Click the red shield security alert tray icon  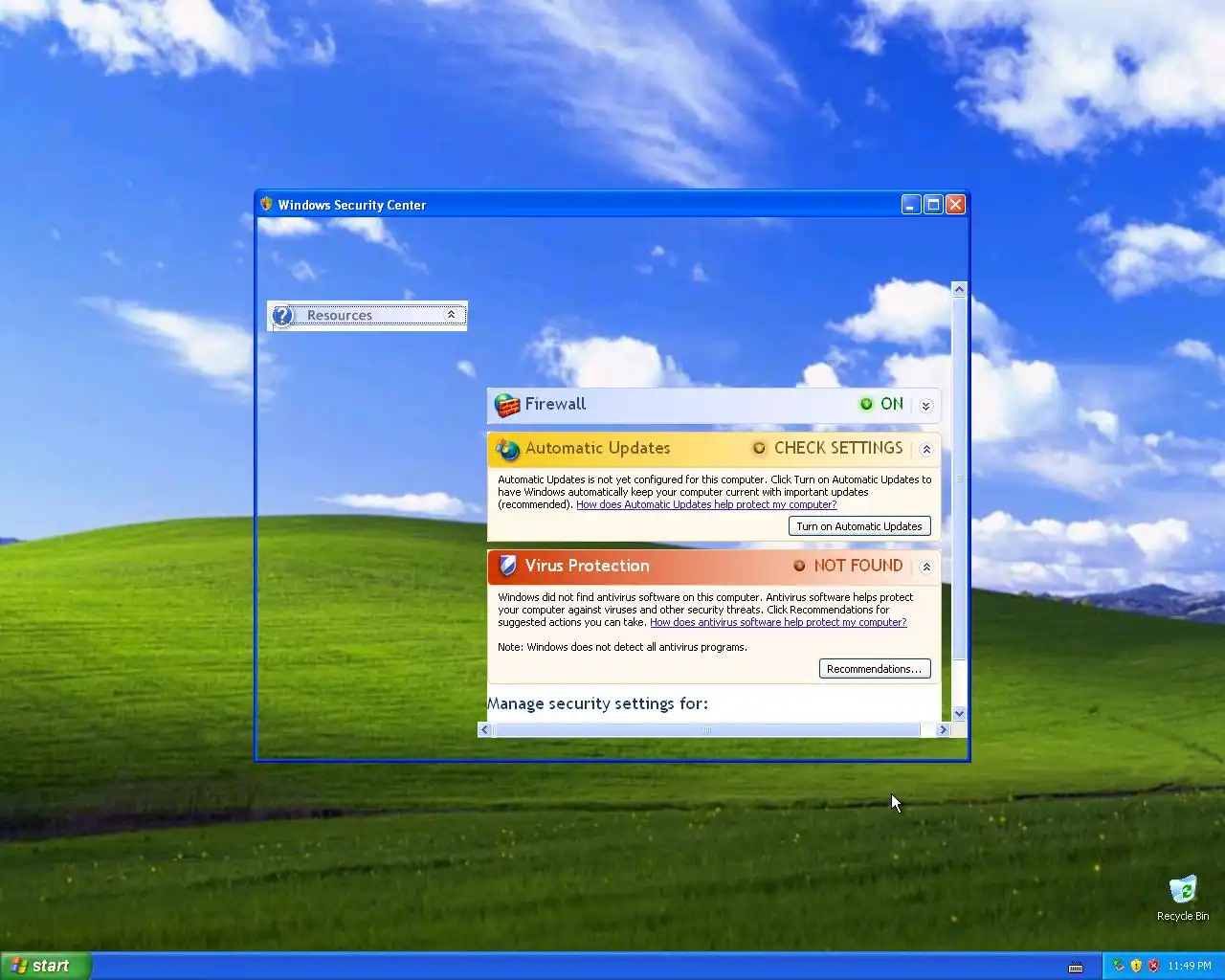(x=1153, y=966)
